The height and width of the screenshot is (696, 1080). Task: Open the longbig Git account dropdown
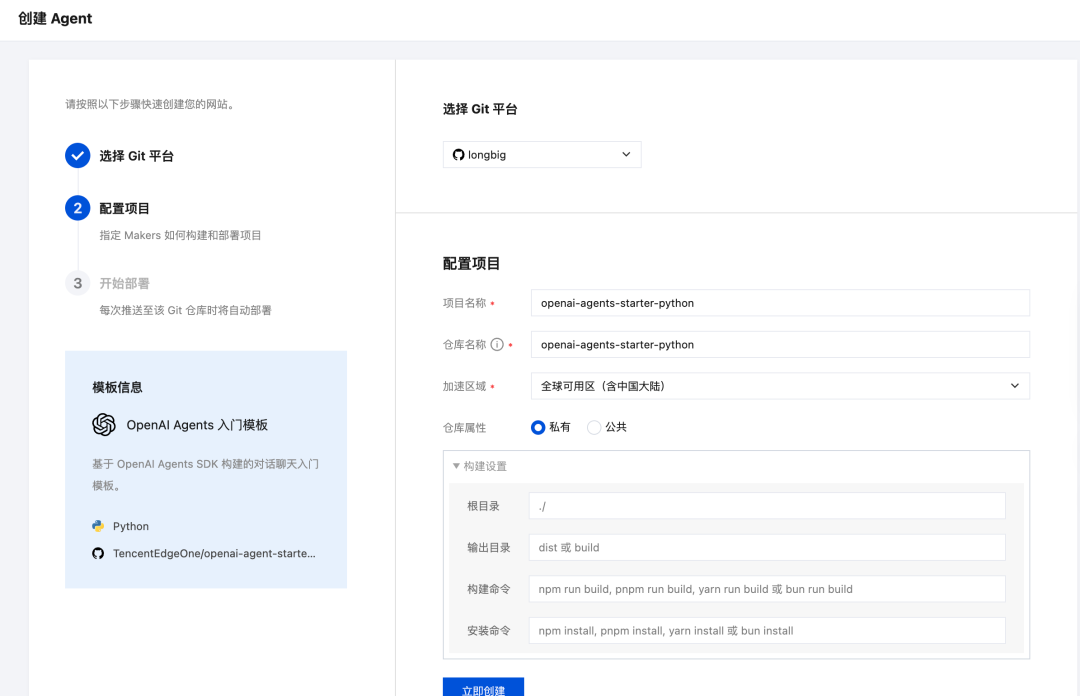coord(542,154)
